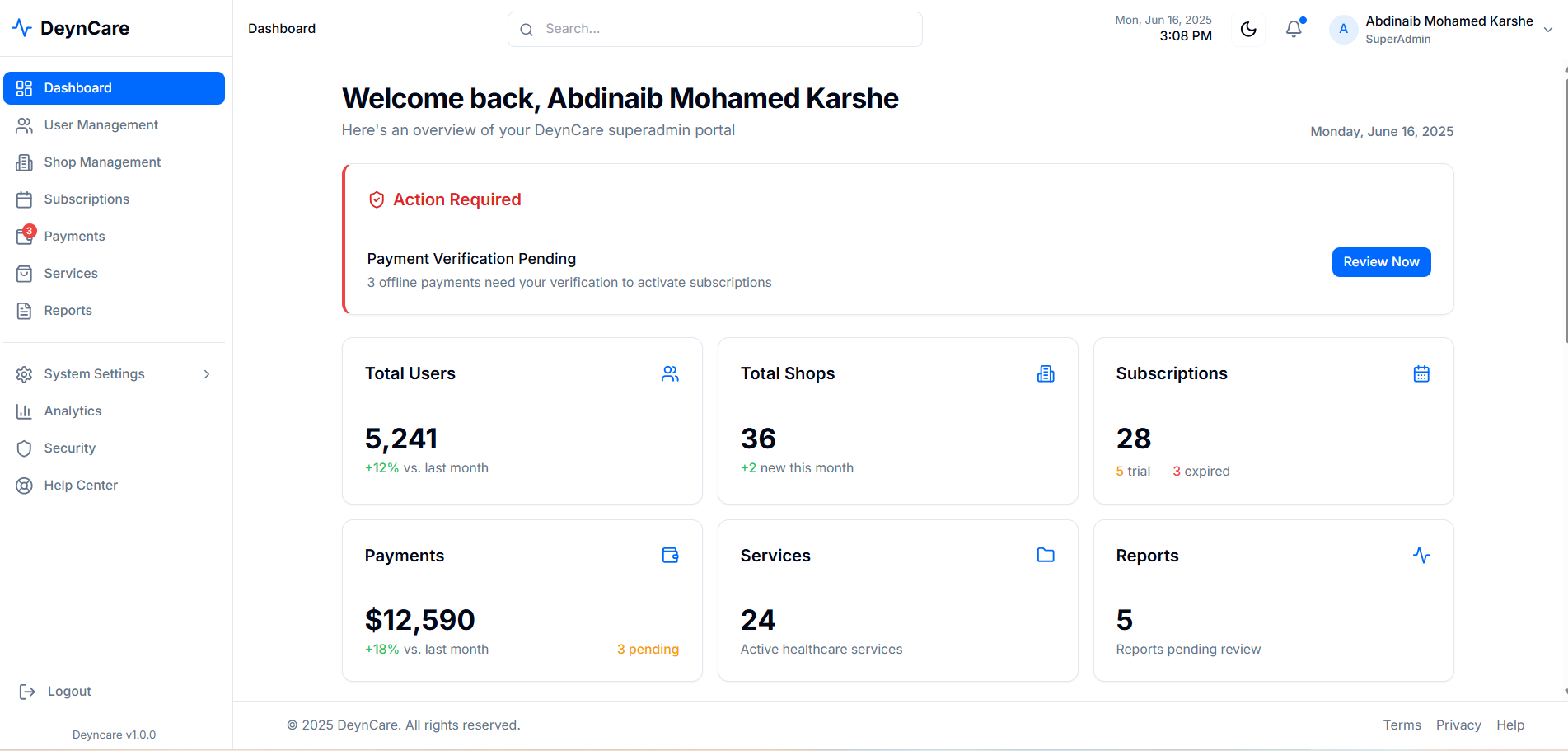Screen dimensions: 1568x751
Task: Open the Total Users people icon
Action: 670,373
